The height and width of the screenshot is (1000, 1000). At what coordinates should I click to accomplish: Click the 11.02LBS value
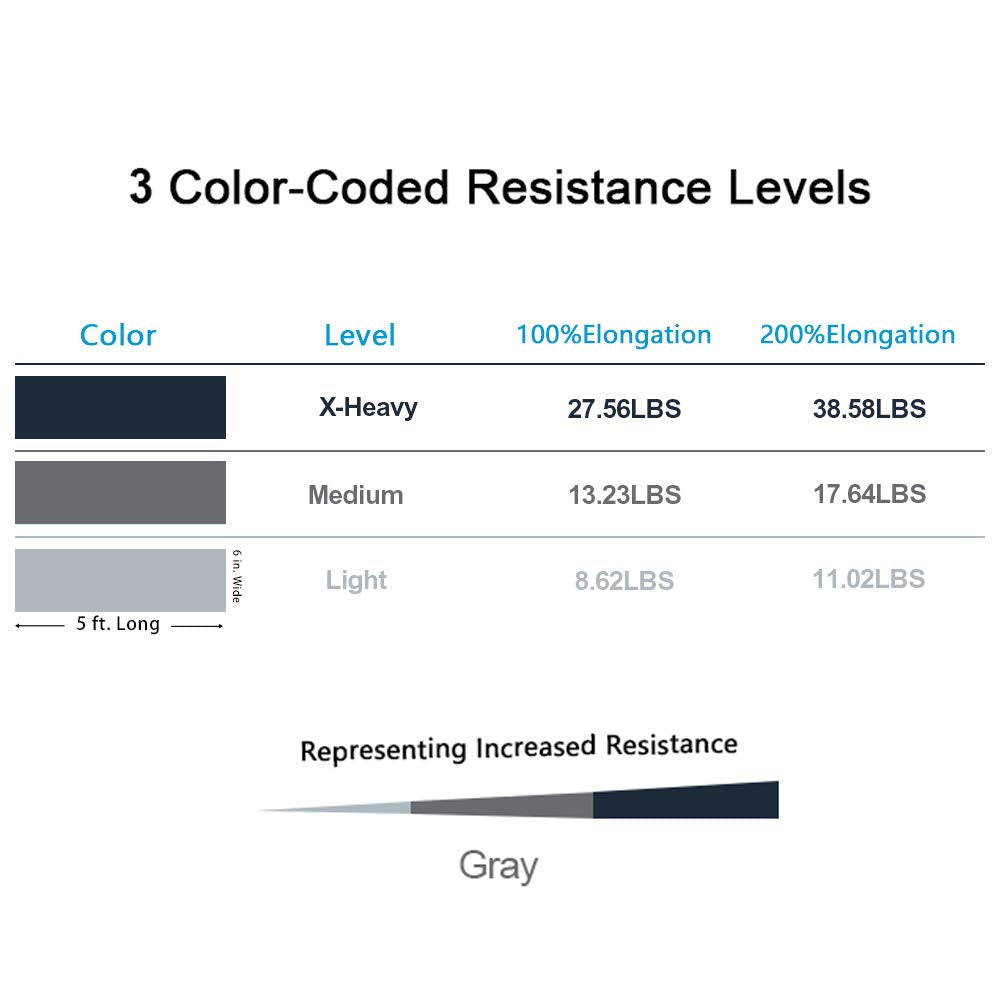[868, 579]
